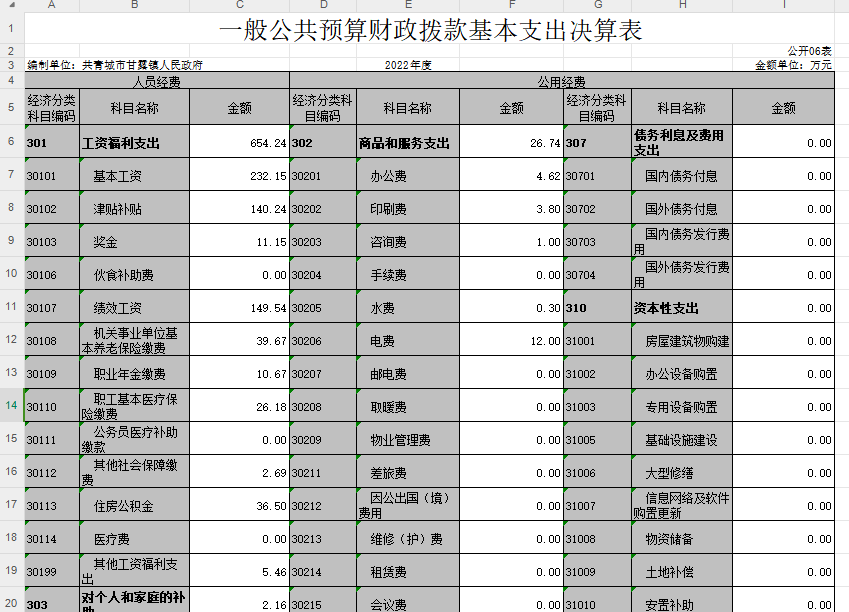This screenshot has width=849, height=612.
Task: Click the select-all corner of the grid
Action: (x=10, y=5)
